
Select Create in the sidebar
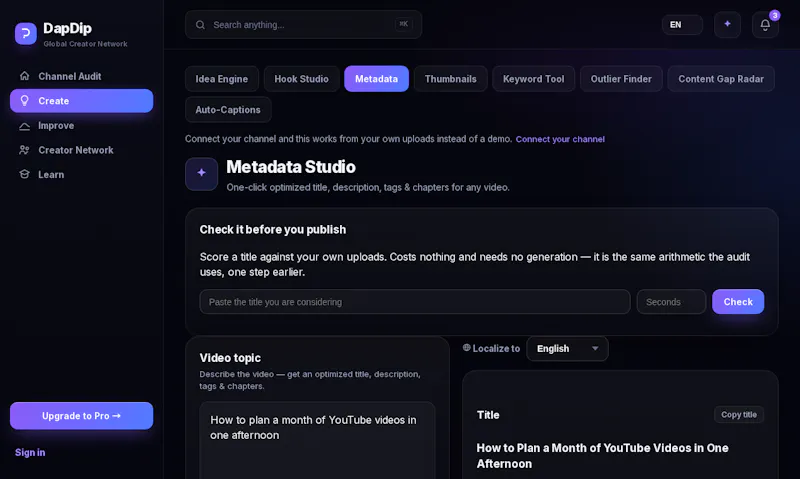(81, 100)
